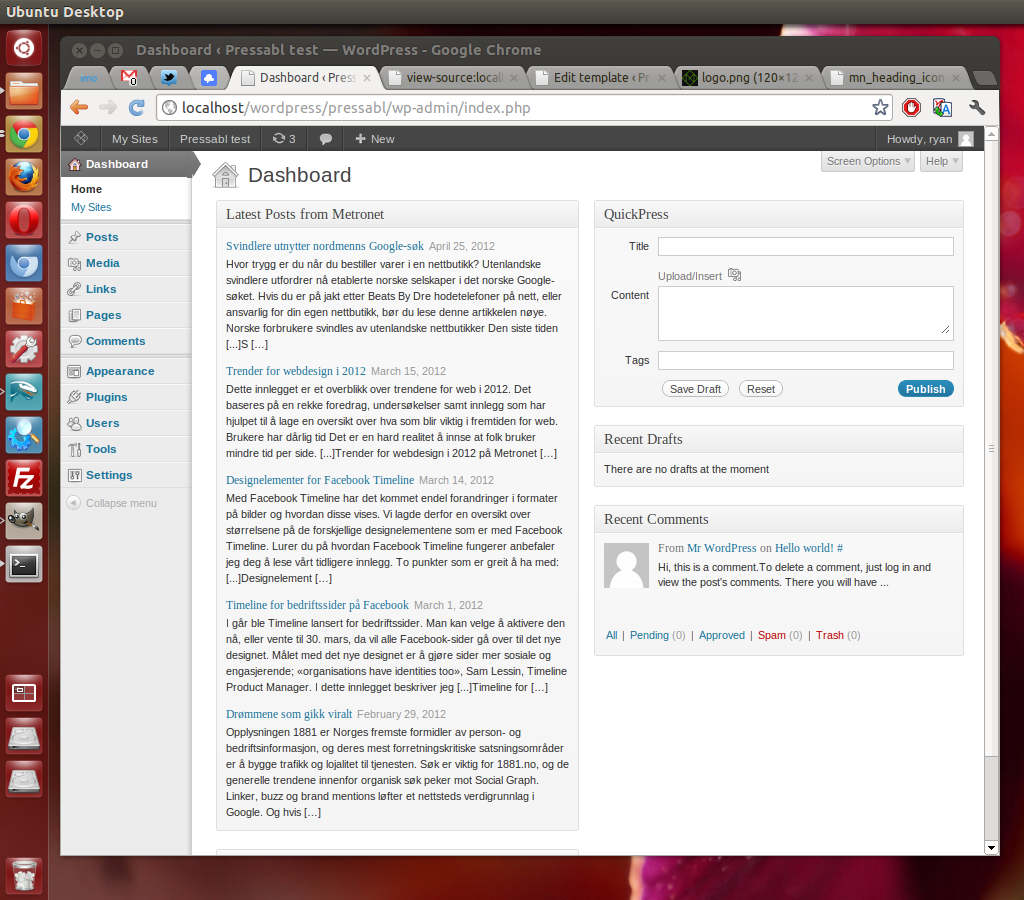Click the Users icon in the sidebar
The height and width of the screenshot is (900, 1024).
pyautogui.click(x=74, y=423)
